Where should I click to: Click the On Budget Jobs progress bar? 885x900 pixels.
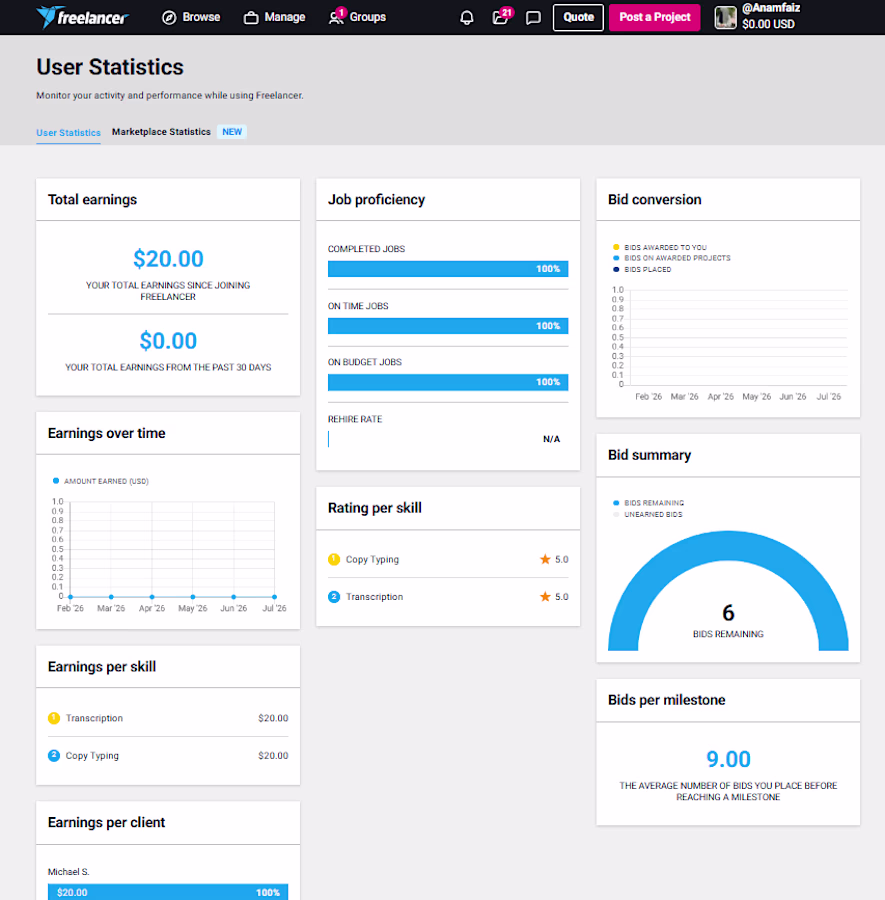[x=448, y=382]
